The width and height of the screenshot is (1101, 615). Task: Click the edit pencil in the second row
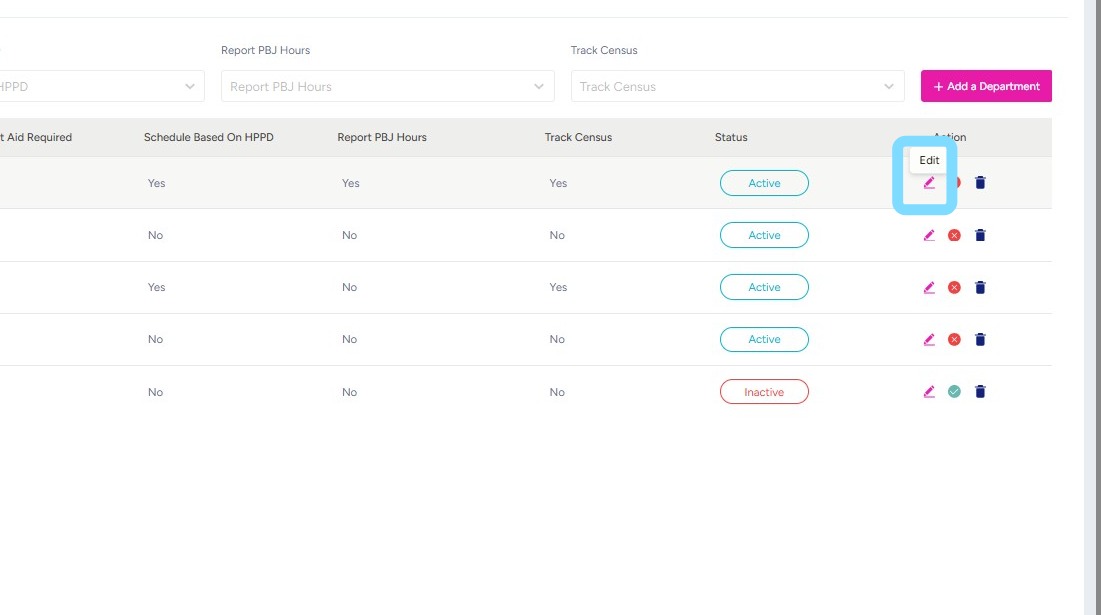coord(929,235)
